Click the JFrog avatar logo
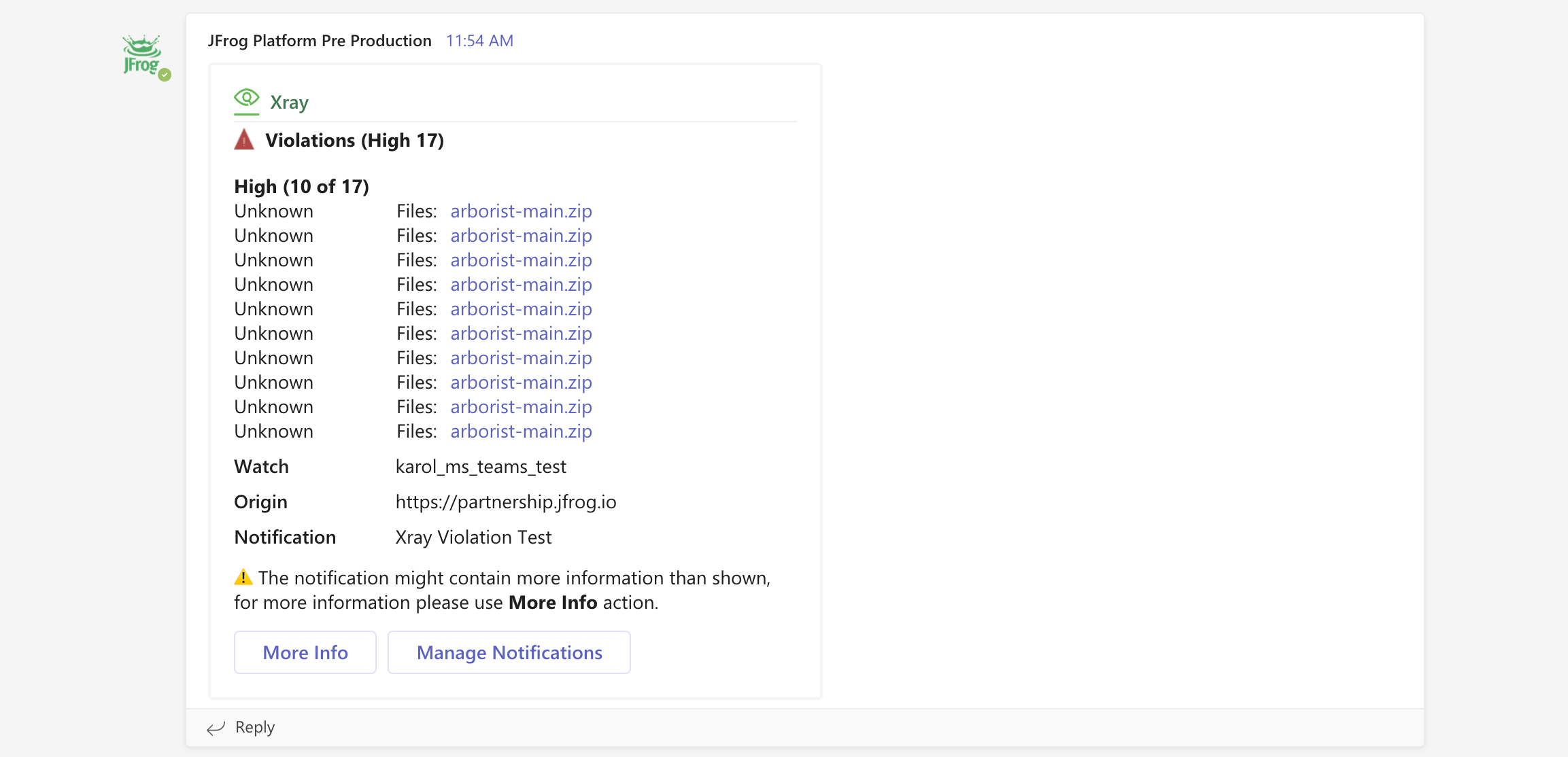Screen dimensions: 1568x757 142,54
